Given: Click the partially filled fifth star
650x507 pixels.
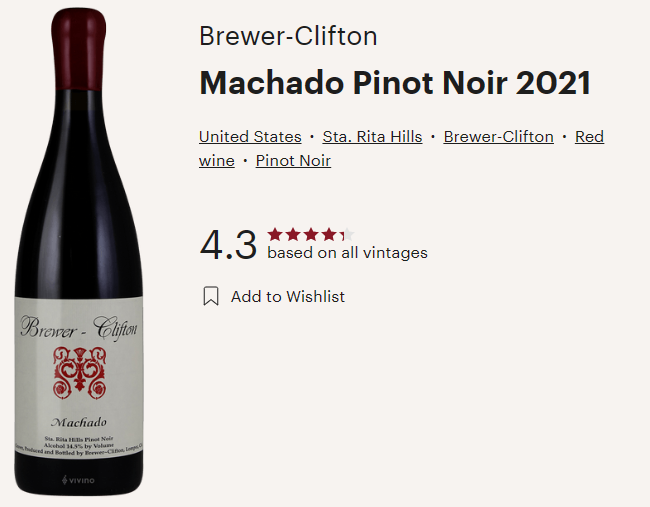Looking at the screenshot, I should tap(346, 235).
